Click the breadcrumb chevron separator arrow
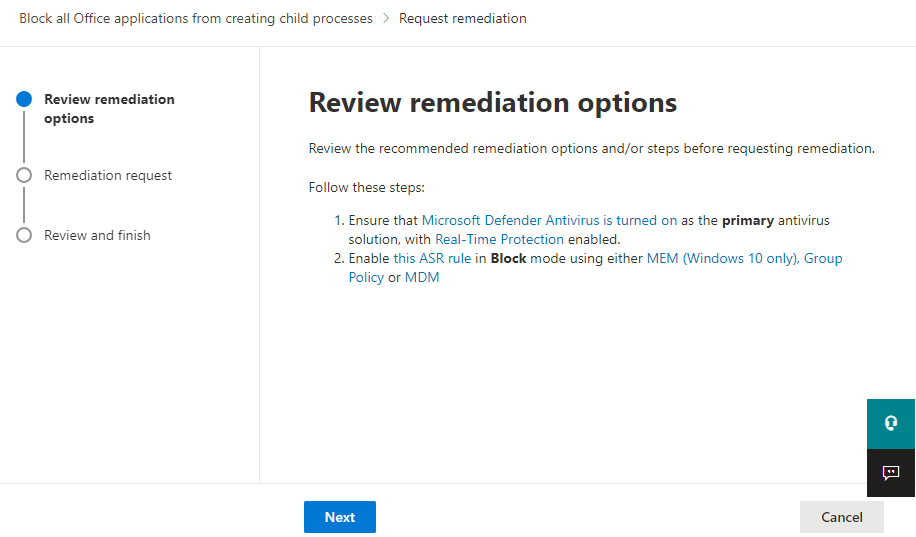 point(386,18)
